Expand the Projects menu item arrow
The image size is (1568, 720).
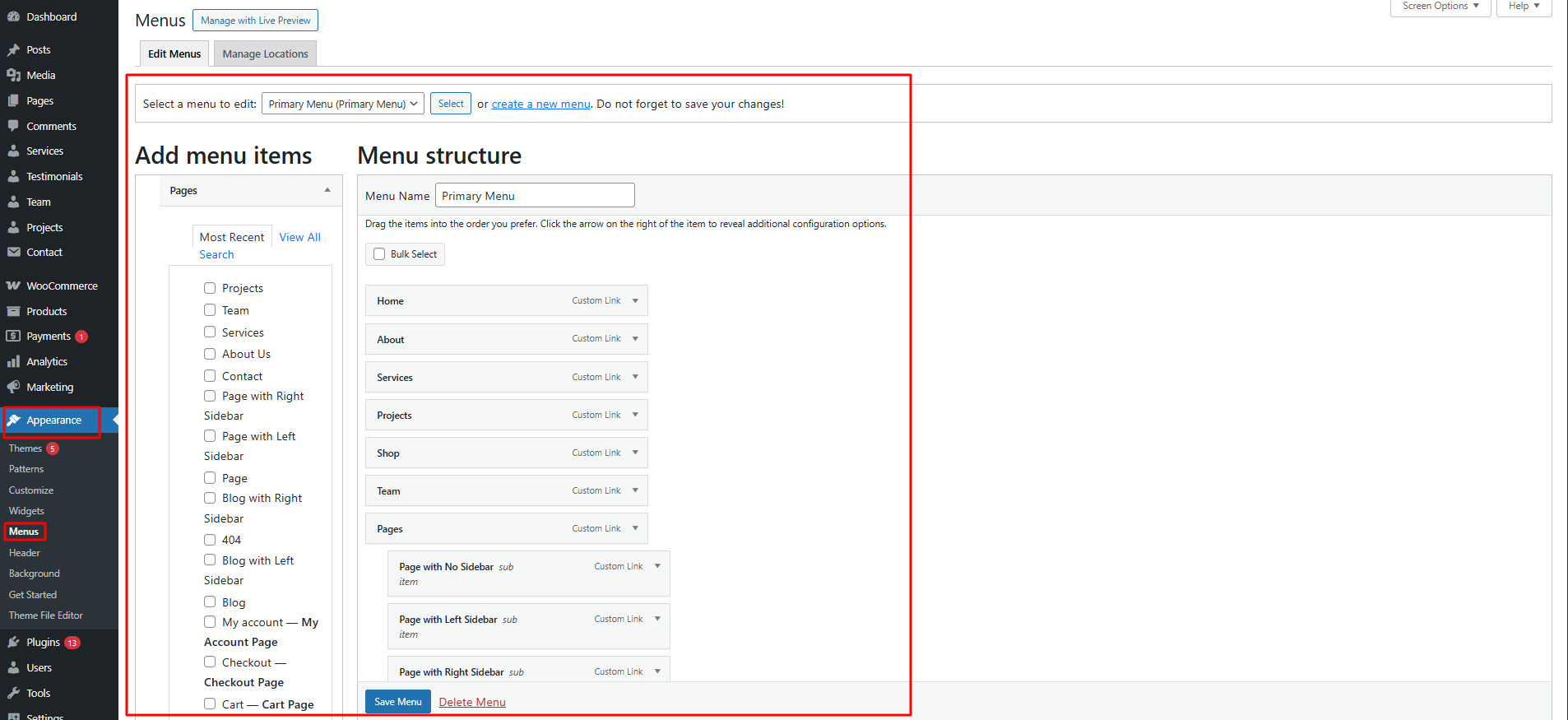pos(635,415)
